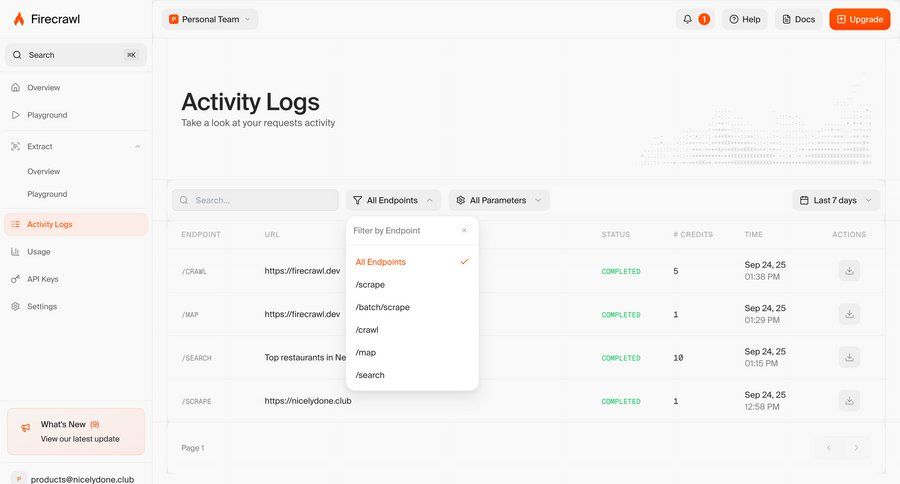Navigate to Usage in sidebar
This screenshot has height=484, width=900.
point(38,252)
